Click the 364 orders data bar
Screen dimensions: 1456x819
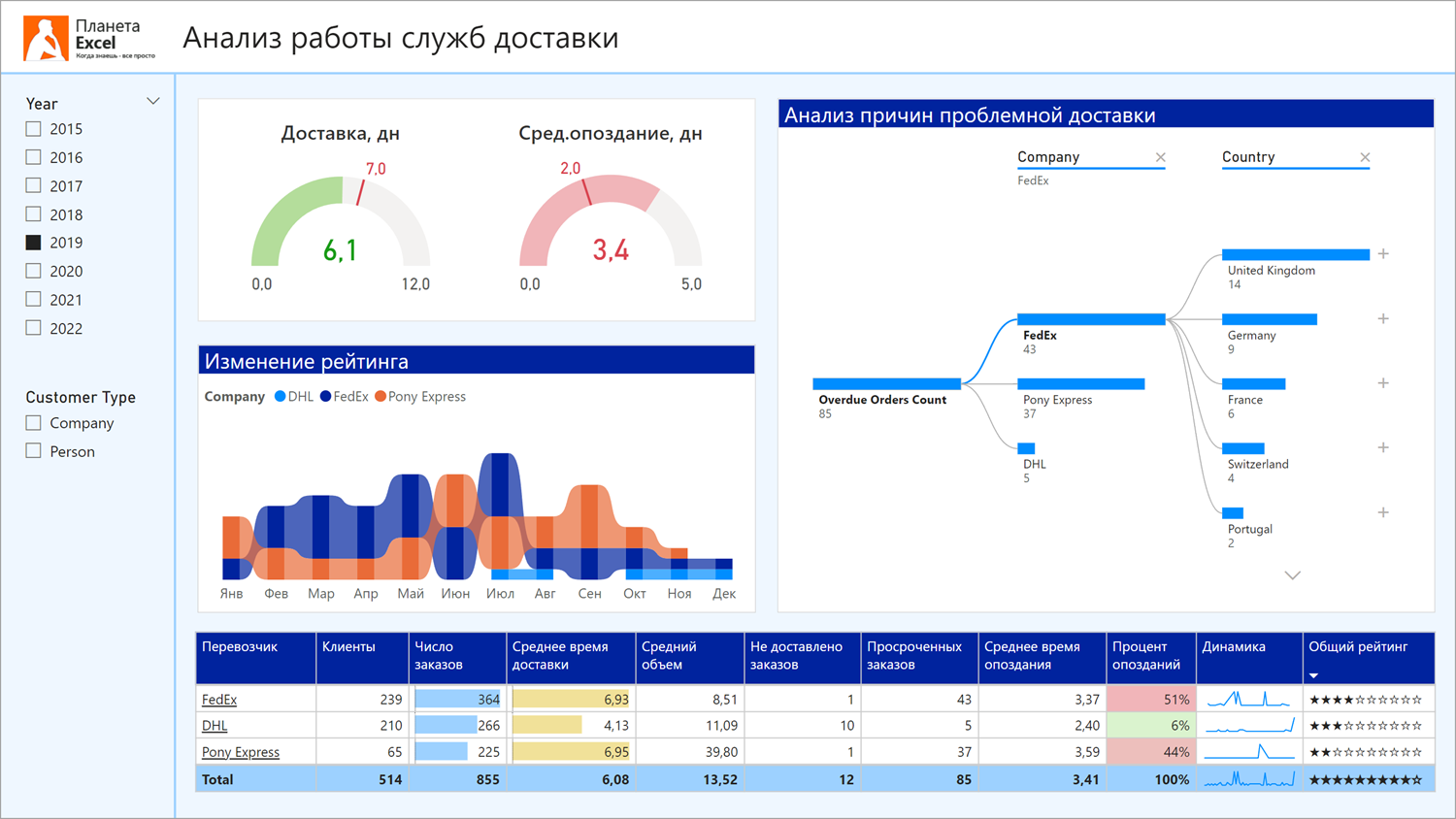[458, 699]
